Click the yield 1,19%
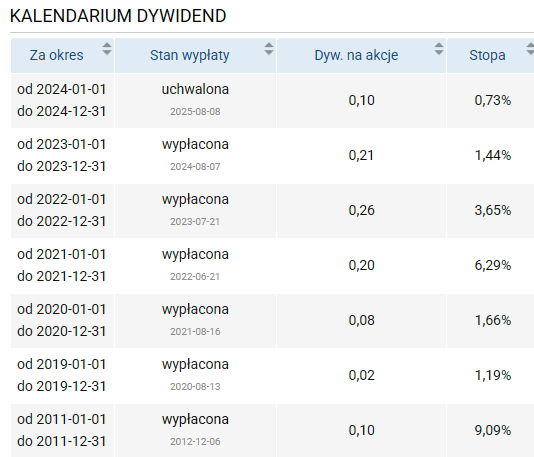This screenshot has height=457, width=534. tap(493, 375)
